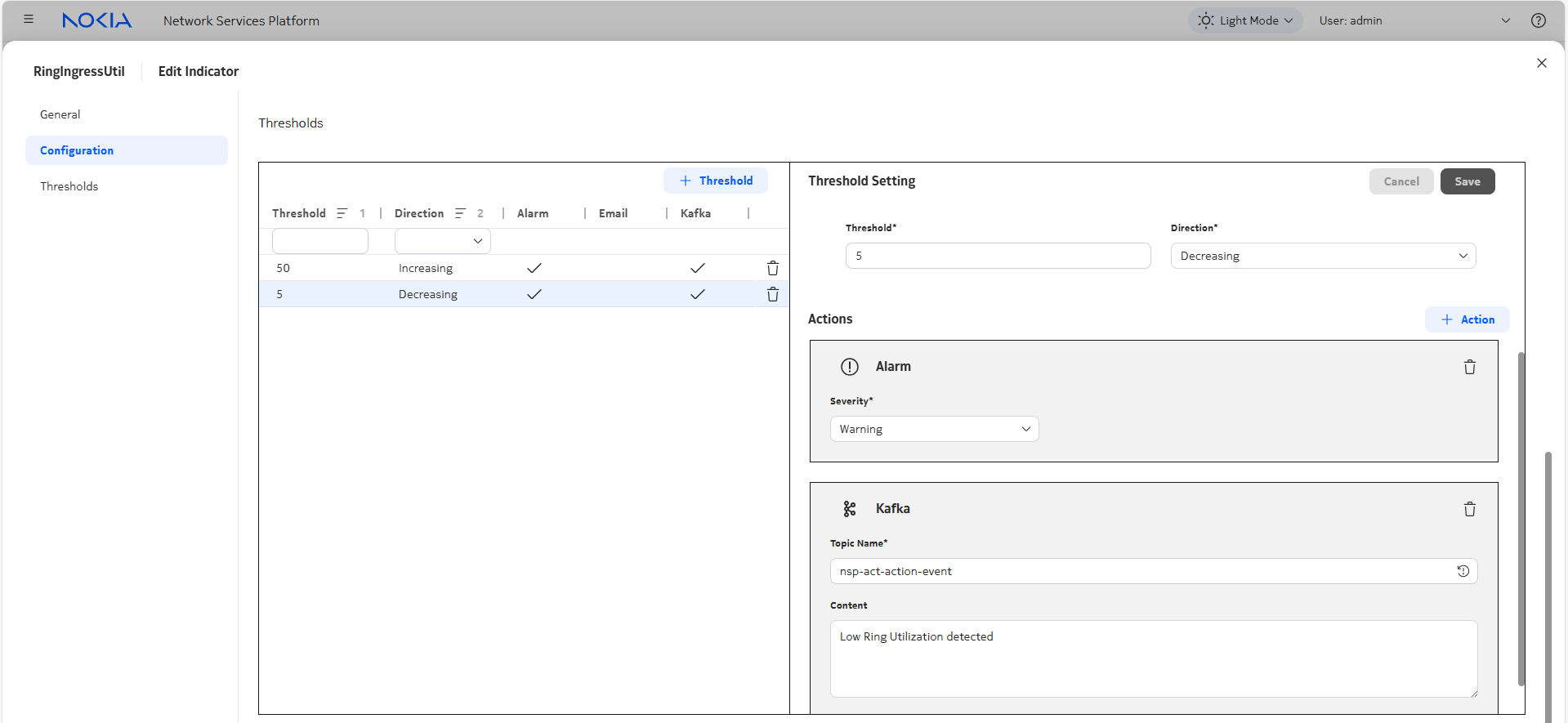This screenshot has width=1568, height=723.
Task: Add a new Action
Action: pos(1467,319)
